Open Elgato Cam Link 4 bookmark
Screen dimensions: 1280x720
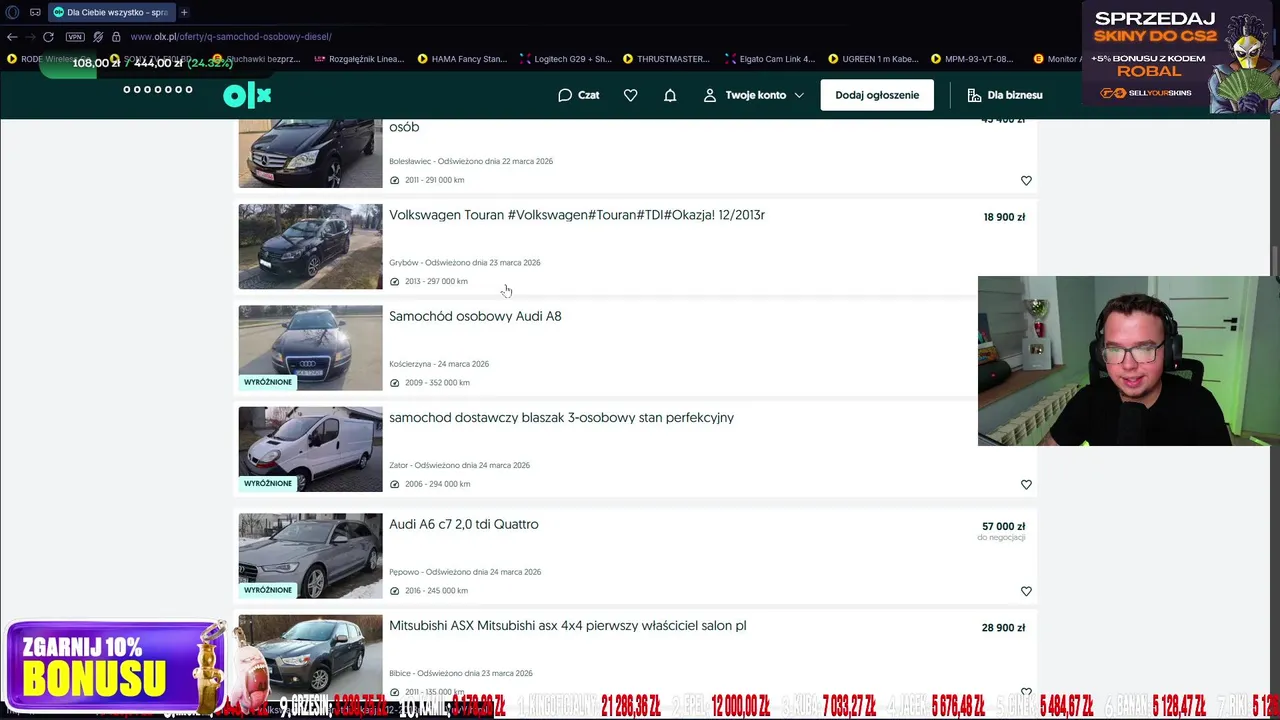(770, 59)
